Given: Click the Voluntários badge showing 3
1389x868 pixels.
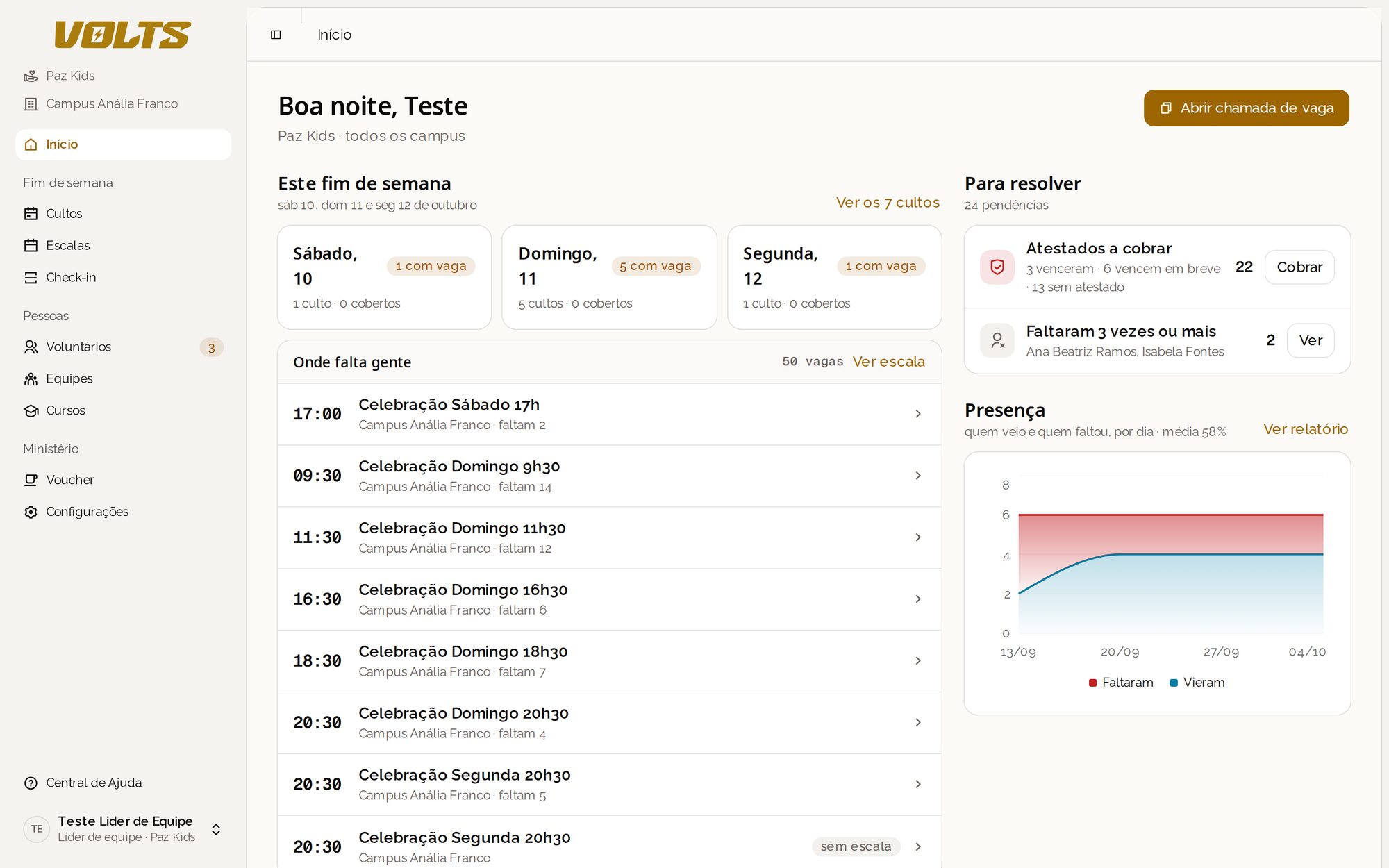Looking at the screenshot, I should point(212,348).
